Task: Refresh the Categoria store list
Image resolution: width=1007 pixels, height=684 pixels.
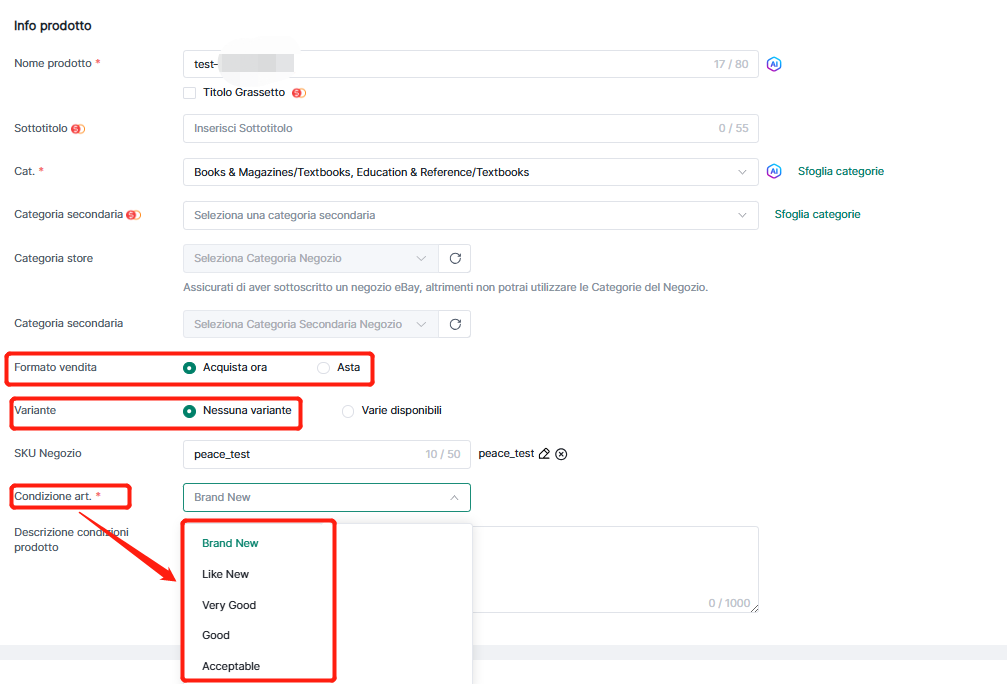Action: (455, 259)
